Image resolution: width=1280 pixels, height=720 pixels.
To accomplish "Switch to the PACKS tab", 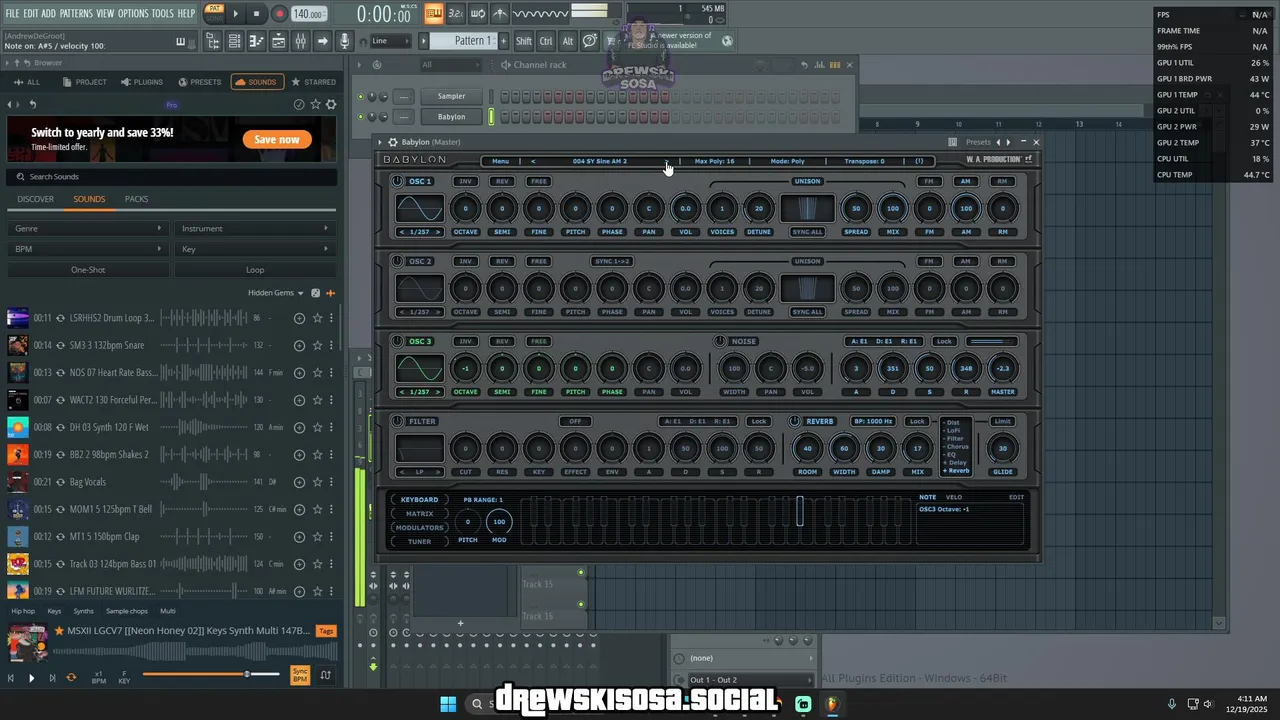I will coord(136,199).
